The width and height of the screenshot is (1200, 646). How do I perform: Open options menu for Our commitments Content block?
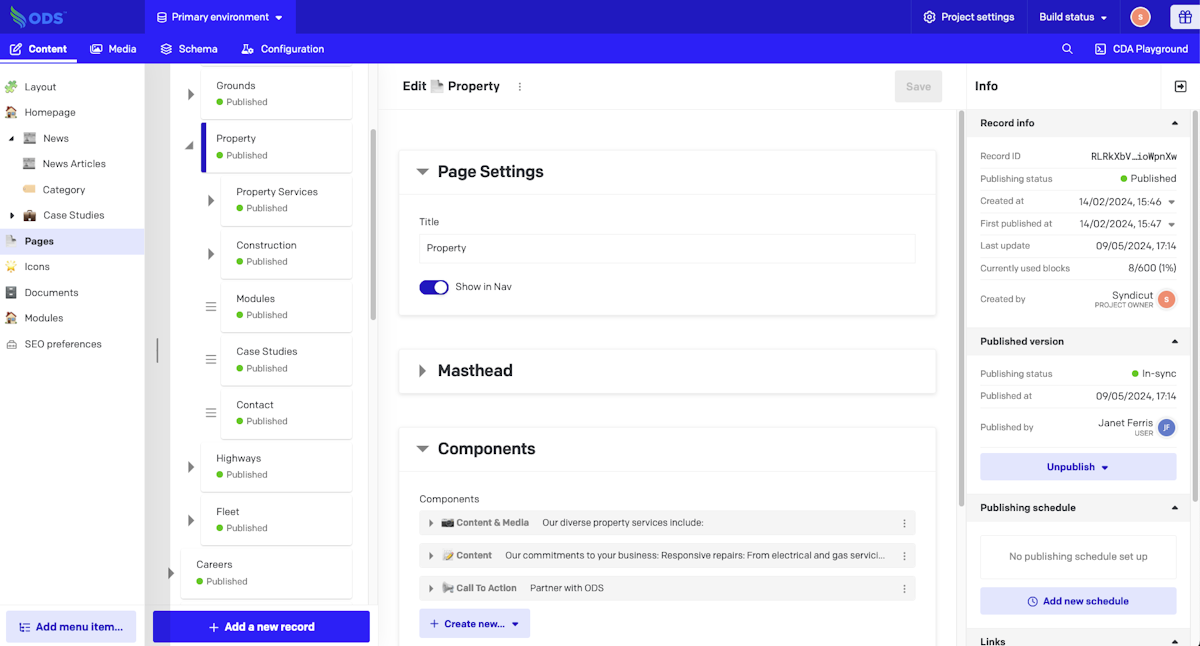coord(904,556)
